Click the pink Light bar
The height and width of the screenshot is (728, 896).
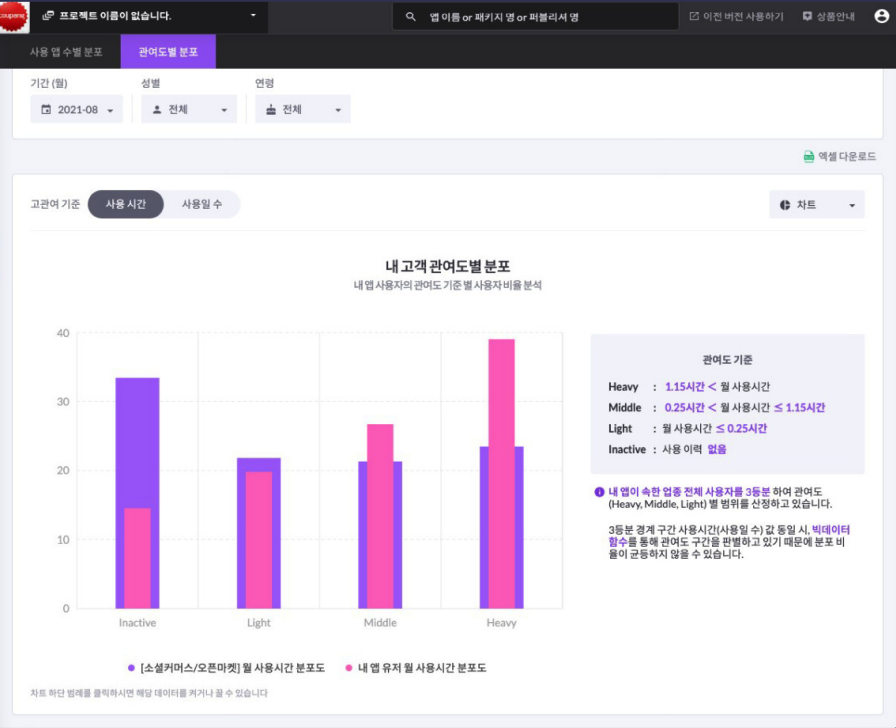(x=259, y=540)
